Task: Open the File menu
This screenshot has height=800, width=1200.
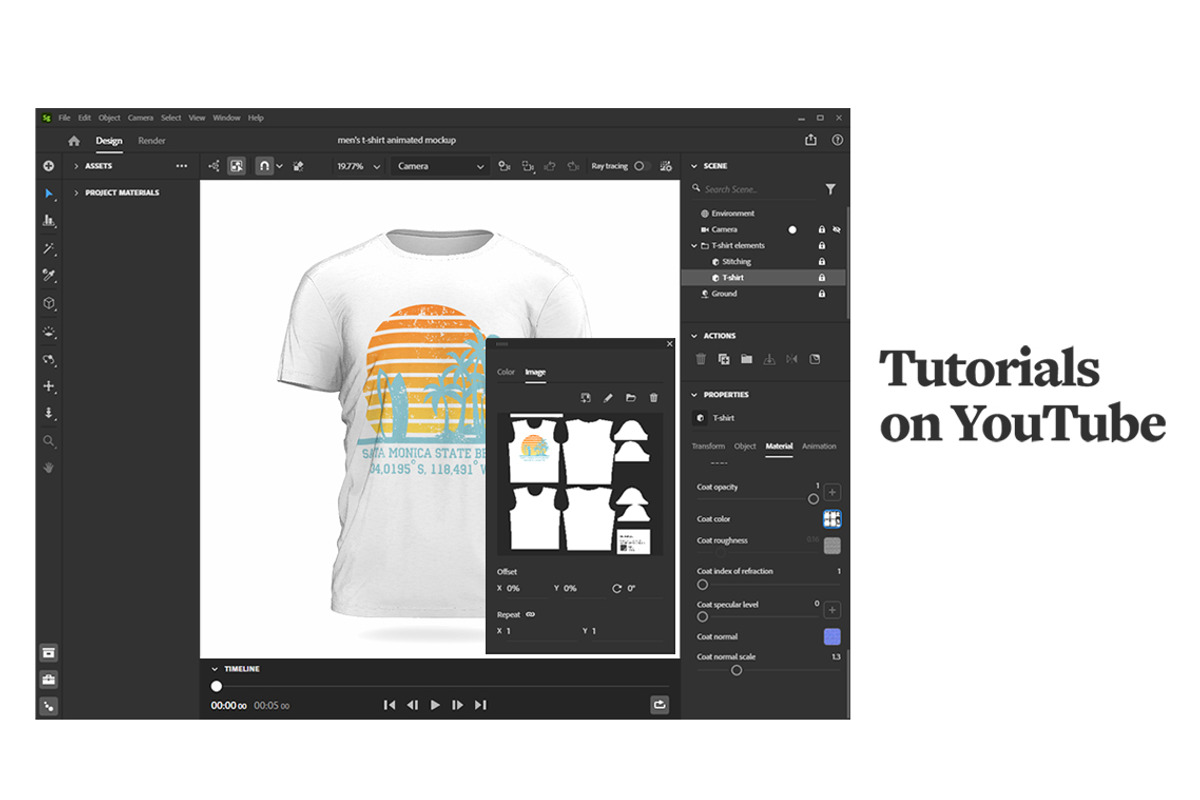Action: [64, 118]
